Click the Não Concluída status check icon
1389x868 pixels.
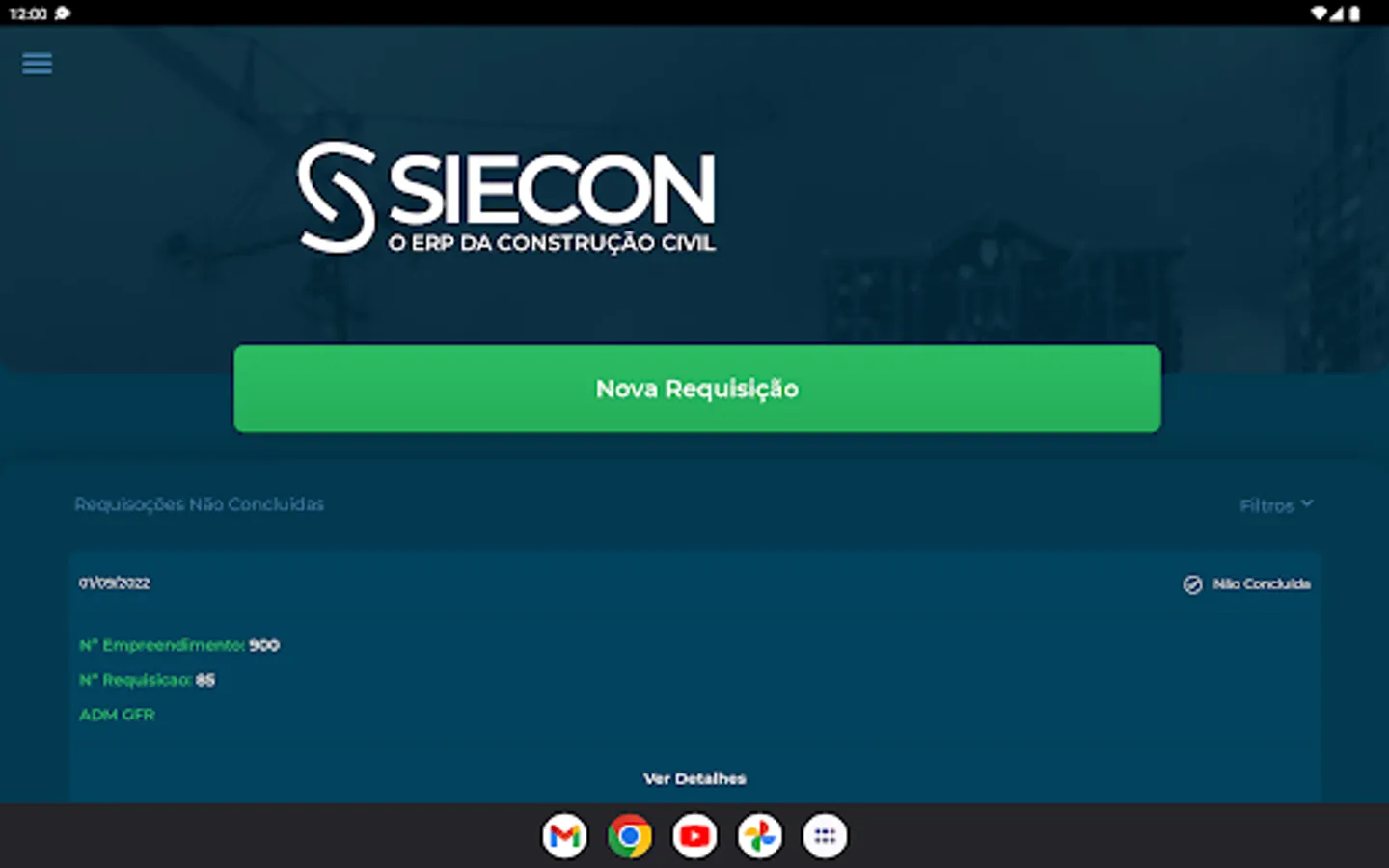[x=1192, y=584]
